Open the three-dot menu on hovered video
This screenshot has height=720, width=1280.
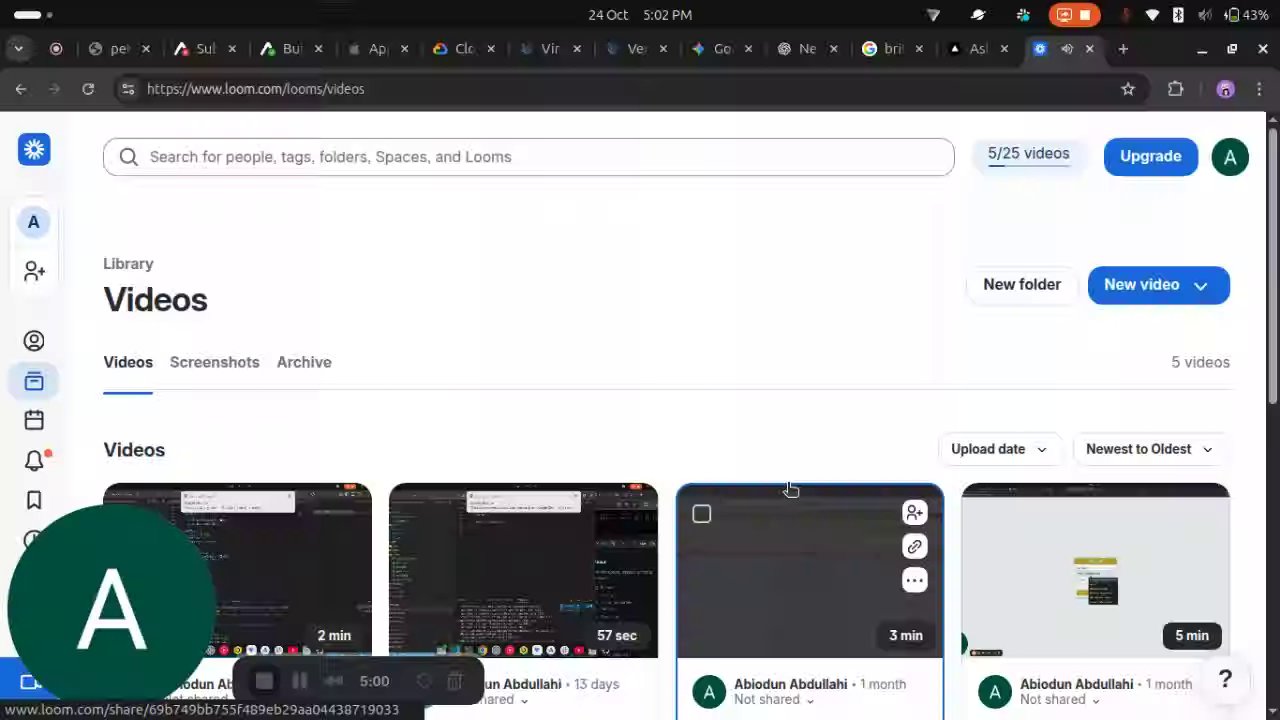(x=914, y=581)
